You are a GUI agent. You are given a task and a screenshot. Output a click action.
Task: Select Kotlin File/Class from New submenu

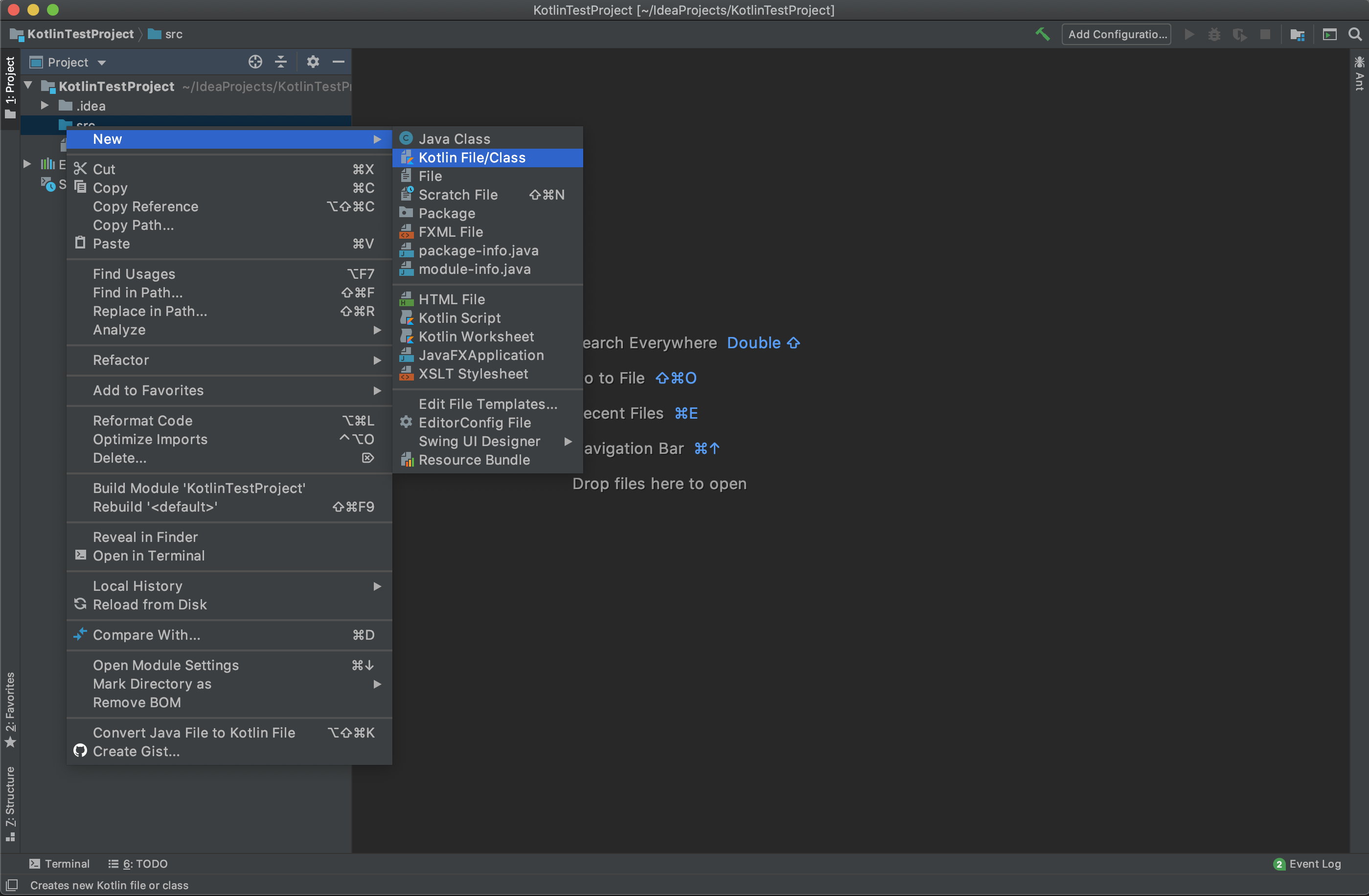[472, 157]
